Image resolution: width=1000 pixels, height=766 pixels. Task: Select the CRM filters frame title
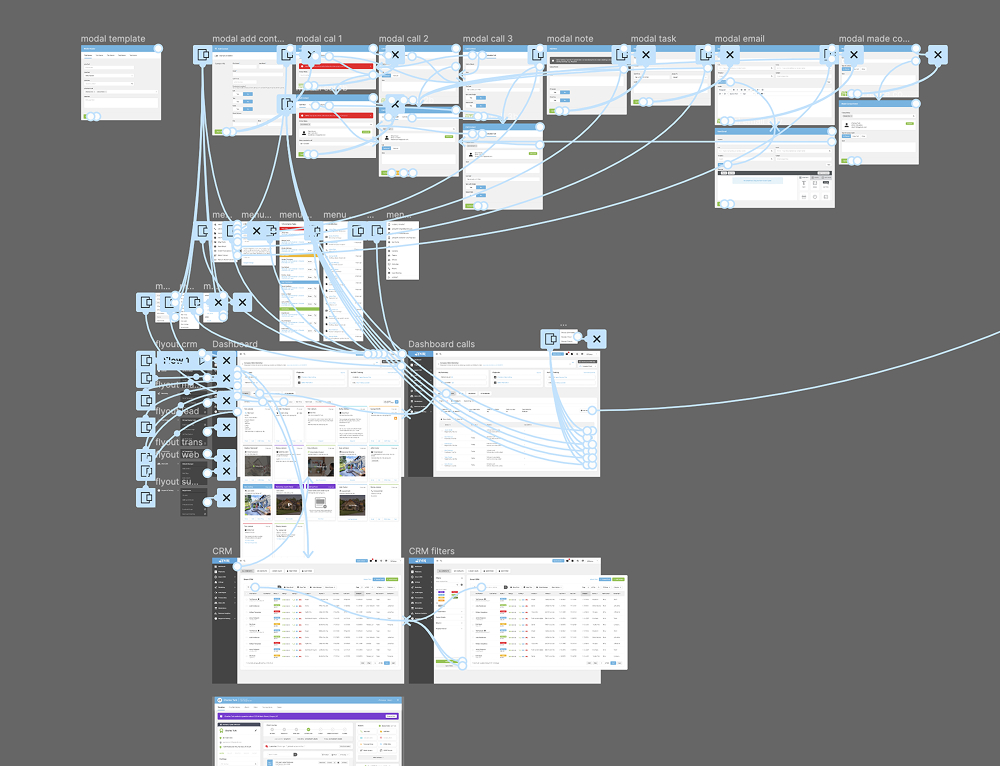431,551
